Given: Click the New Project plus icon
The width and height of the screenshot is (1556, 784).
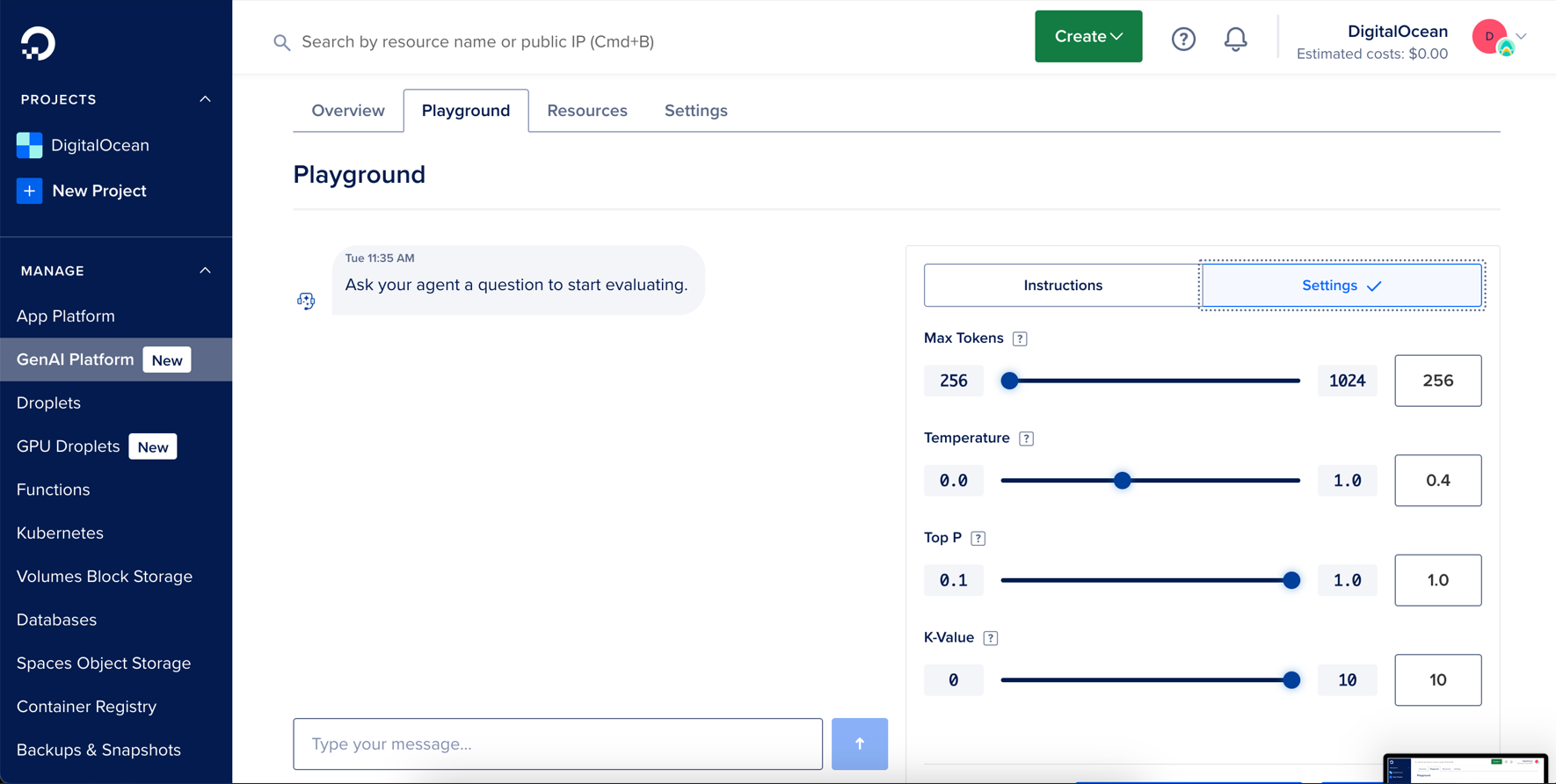Looking at the screenshot, I should pos(29,191).
